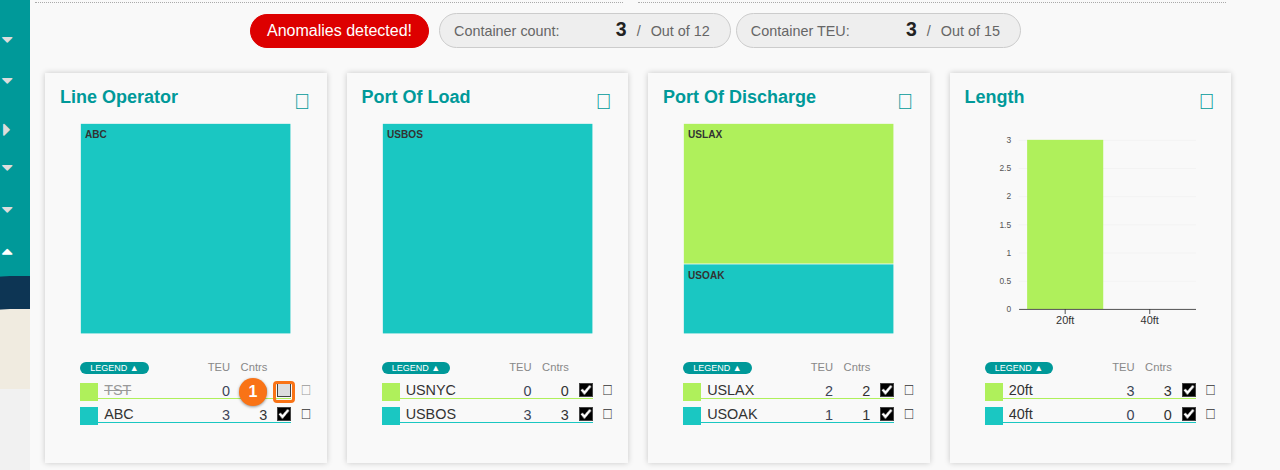The image size is (1280, 470).
Task: Click the teal 40ft color swatch
Action: (994, 415)
